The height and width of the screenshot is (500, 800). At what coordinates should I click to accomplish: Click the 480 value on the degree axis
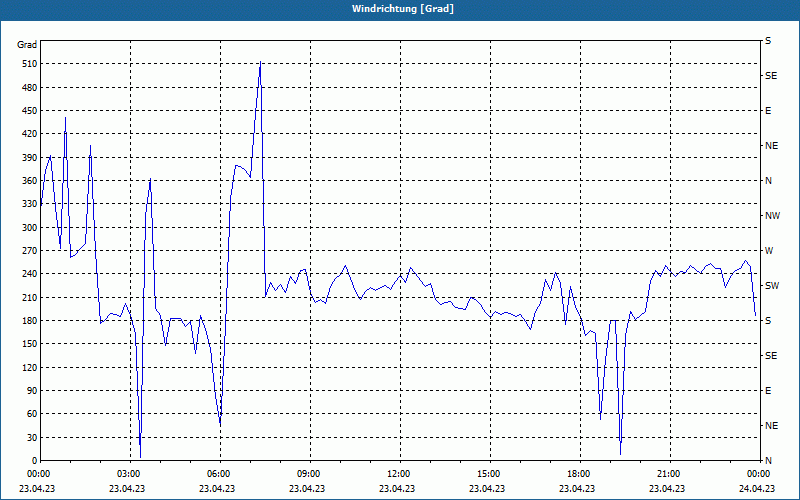31,88
